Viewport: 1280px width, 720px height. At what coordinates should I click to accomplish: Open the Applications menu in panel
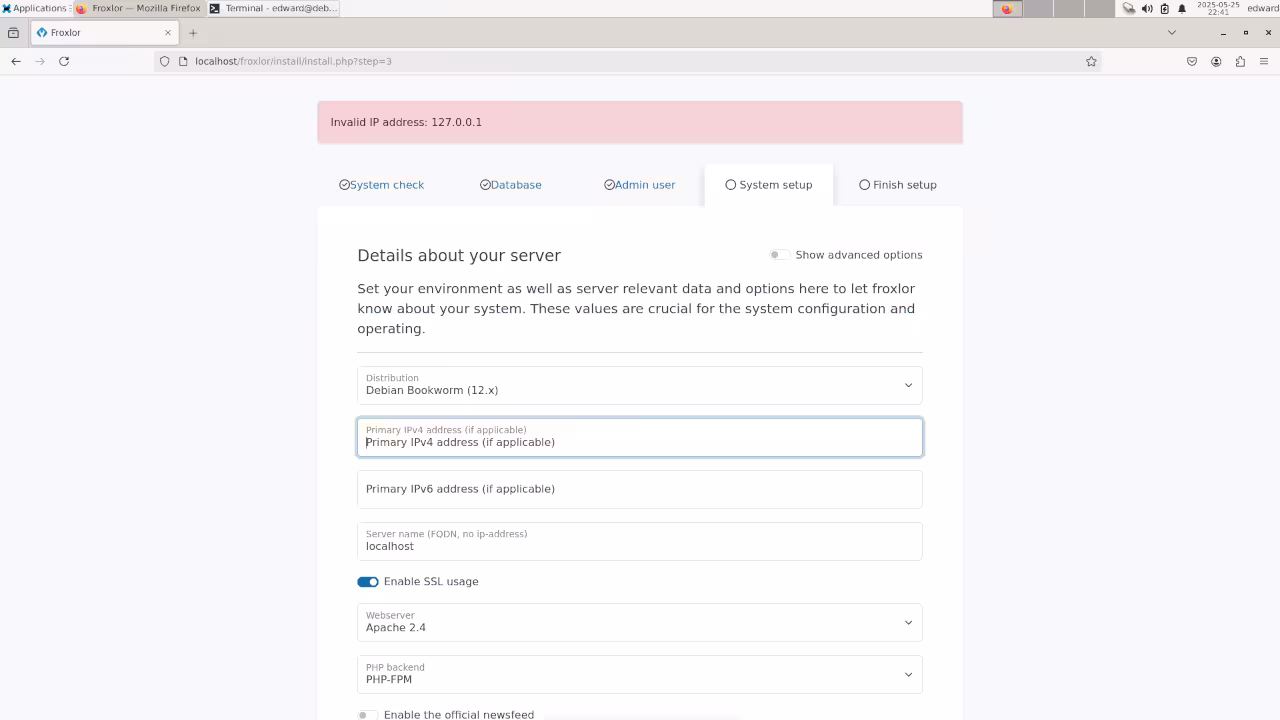click(35, 8)
